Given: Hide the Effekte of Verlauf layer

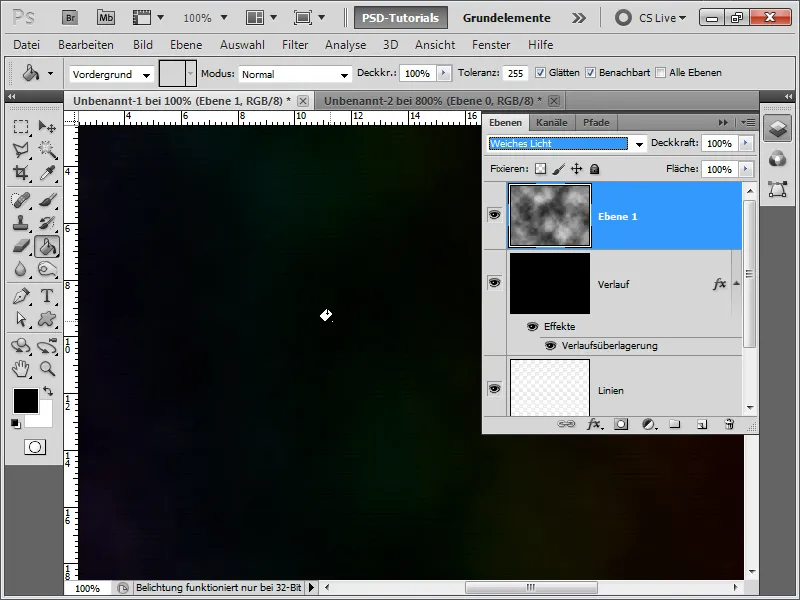Looking at the screenshot, I should 532,327.
